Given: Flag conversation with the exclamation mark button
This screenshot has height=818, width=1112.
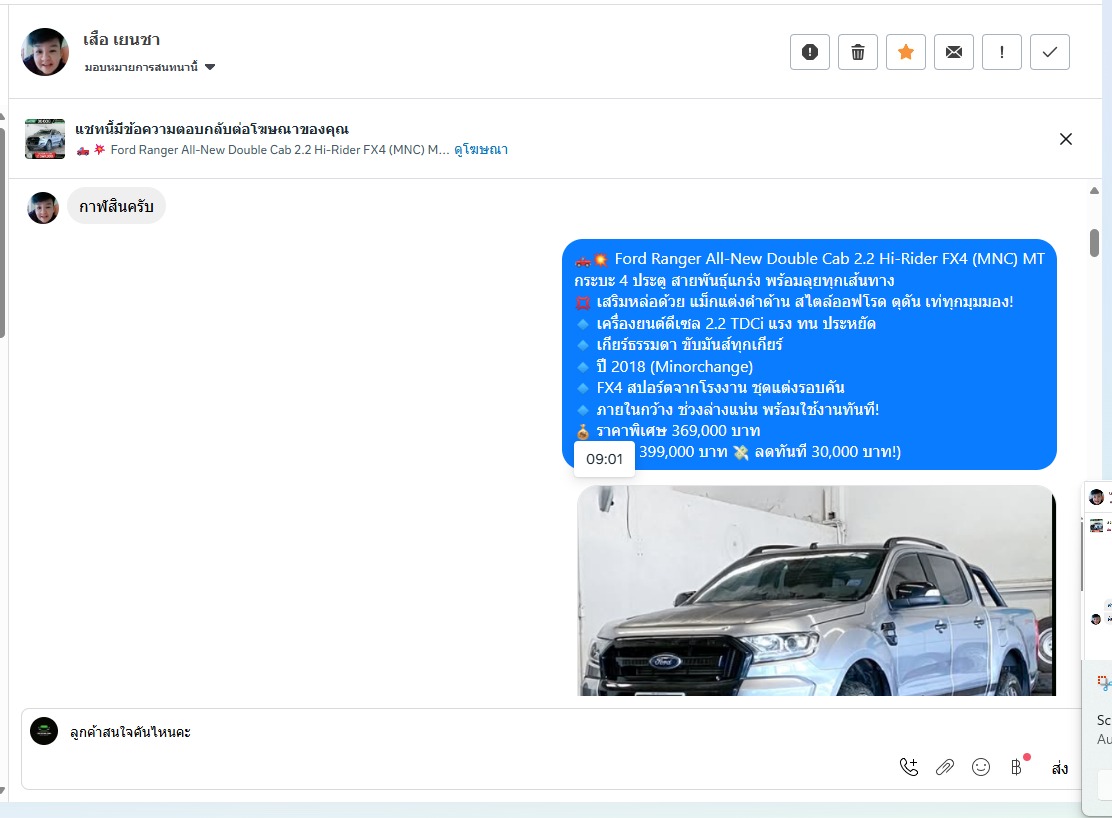Looking at the screenshot, I should [x=1002, y=52].
